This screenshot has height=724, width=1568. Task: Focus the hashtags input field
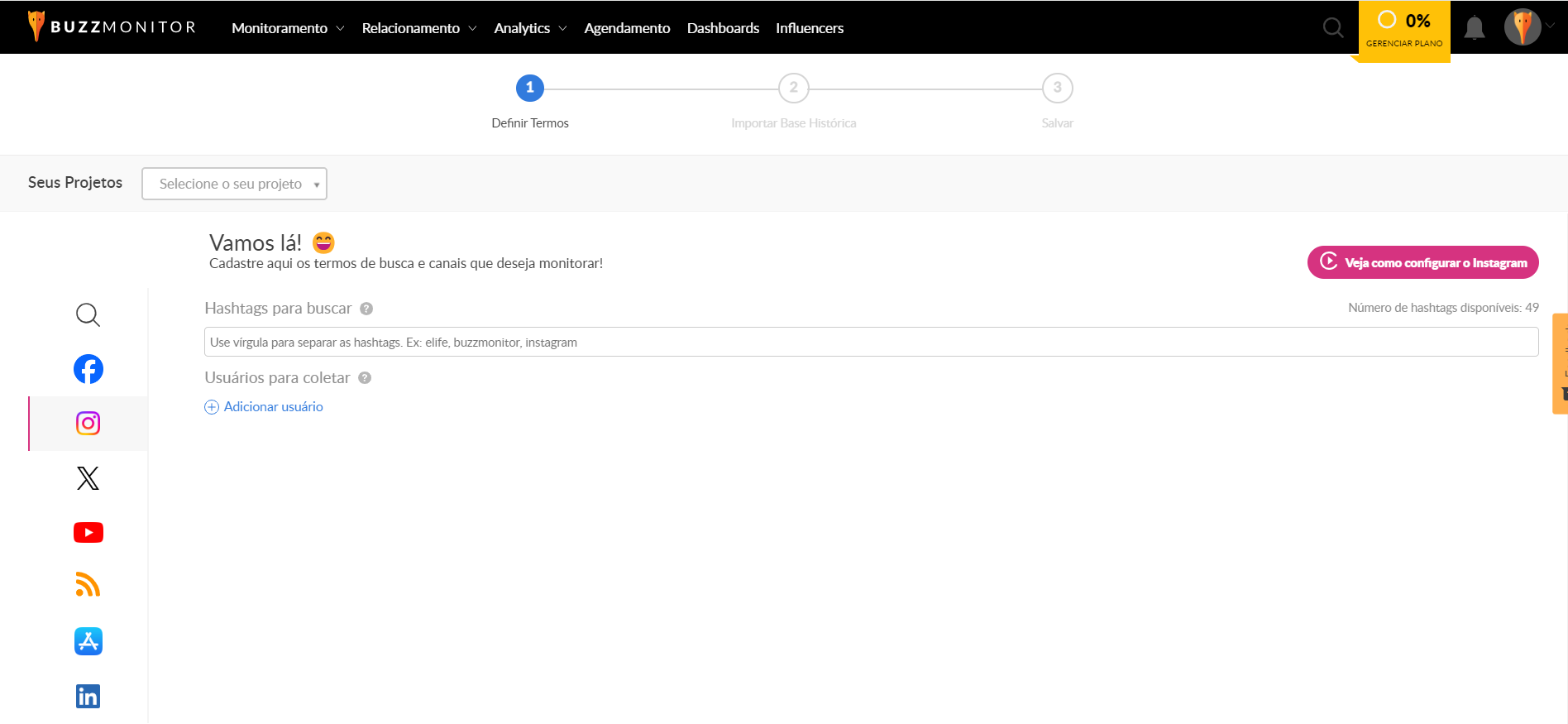click(872, 342)
